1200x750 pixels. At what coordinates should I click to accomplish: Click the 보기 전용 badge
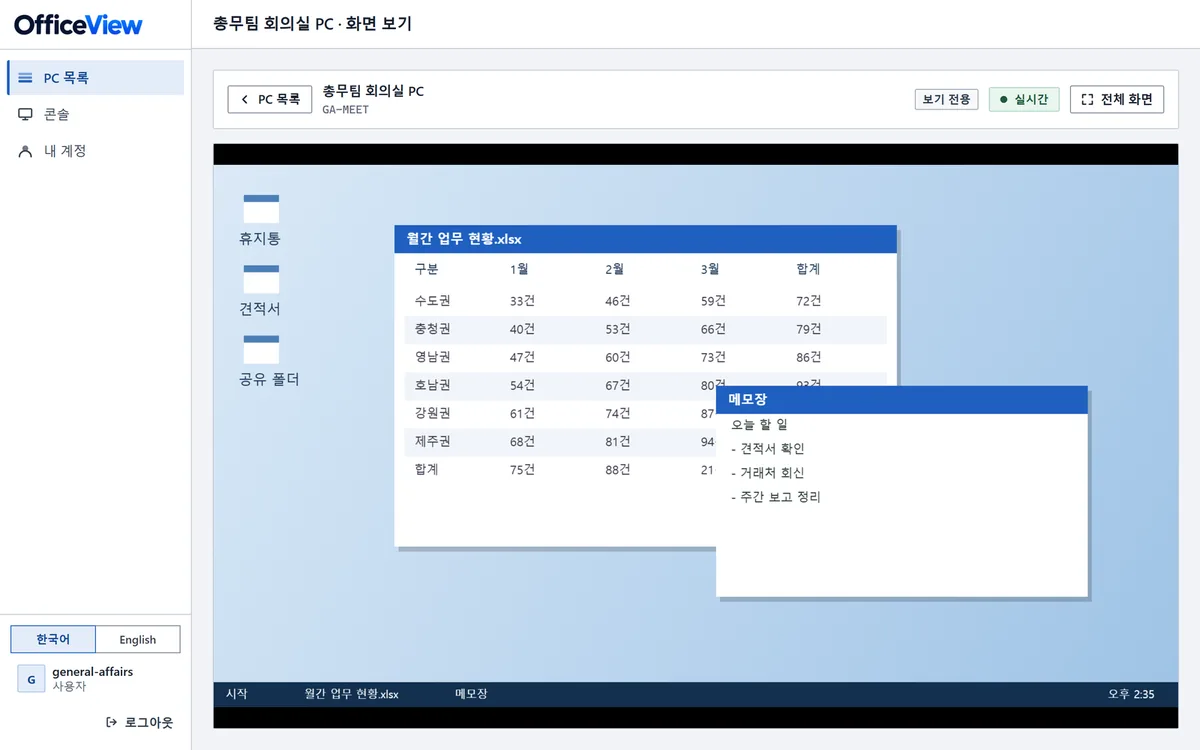click(946, 100)
